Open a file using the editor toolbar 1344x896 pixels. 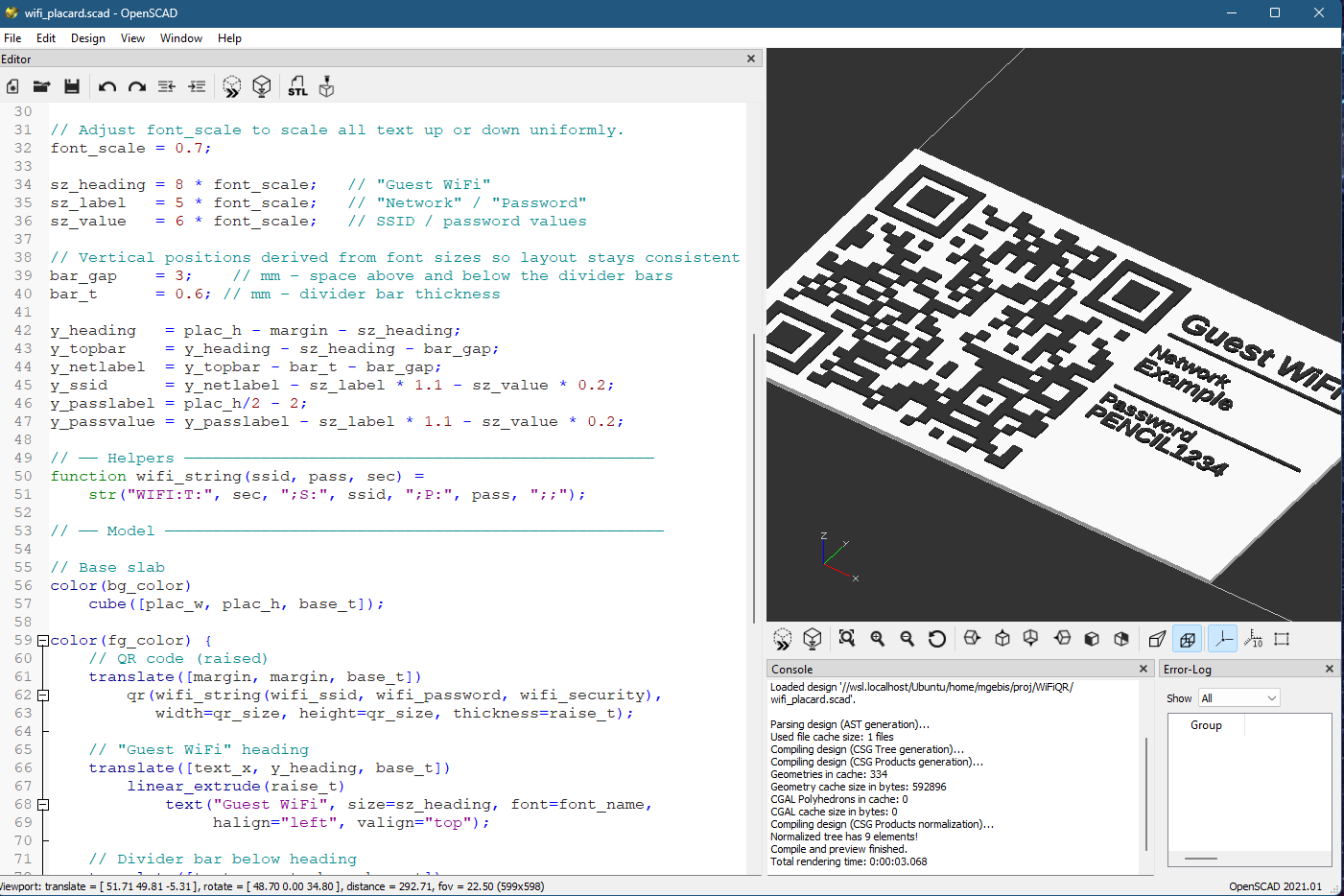[41, 86]
